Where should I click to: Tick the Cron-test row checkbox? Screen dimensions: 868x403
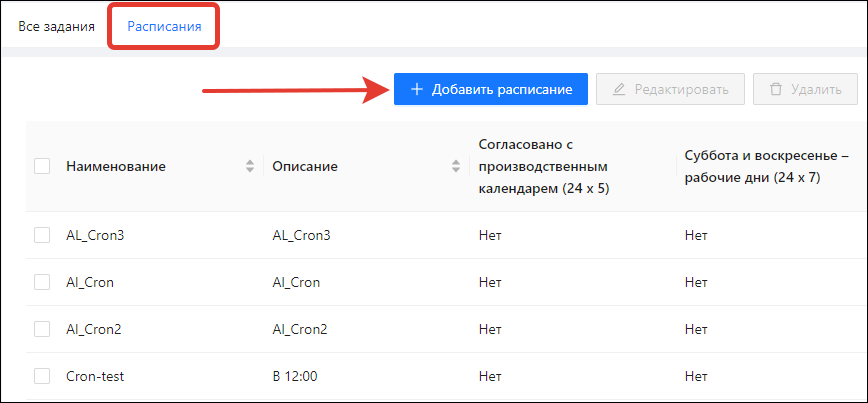(x=42, y=376)
